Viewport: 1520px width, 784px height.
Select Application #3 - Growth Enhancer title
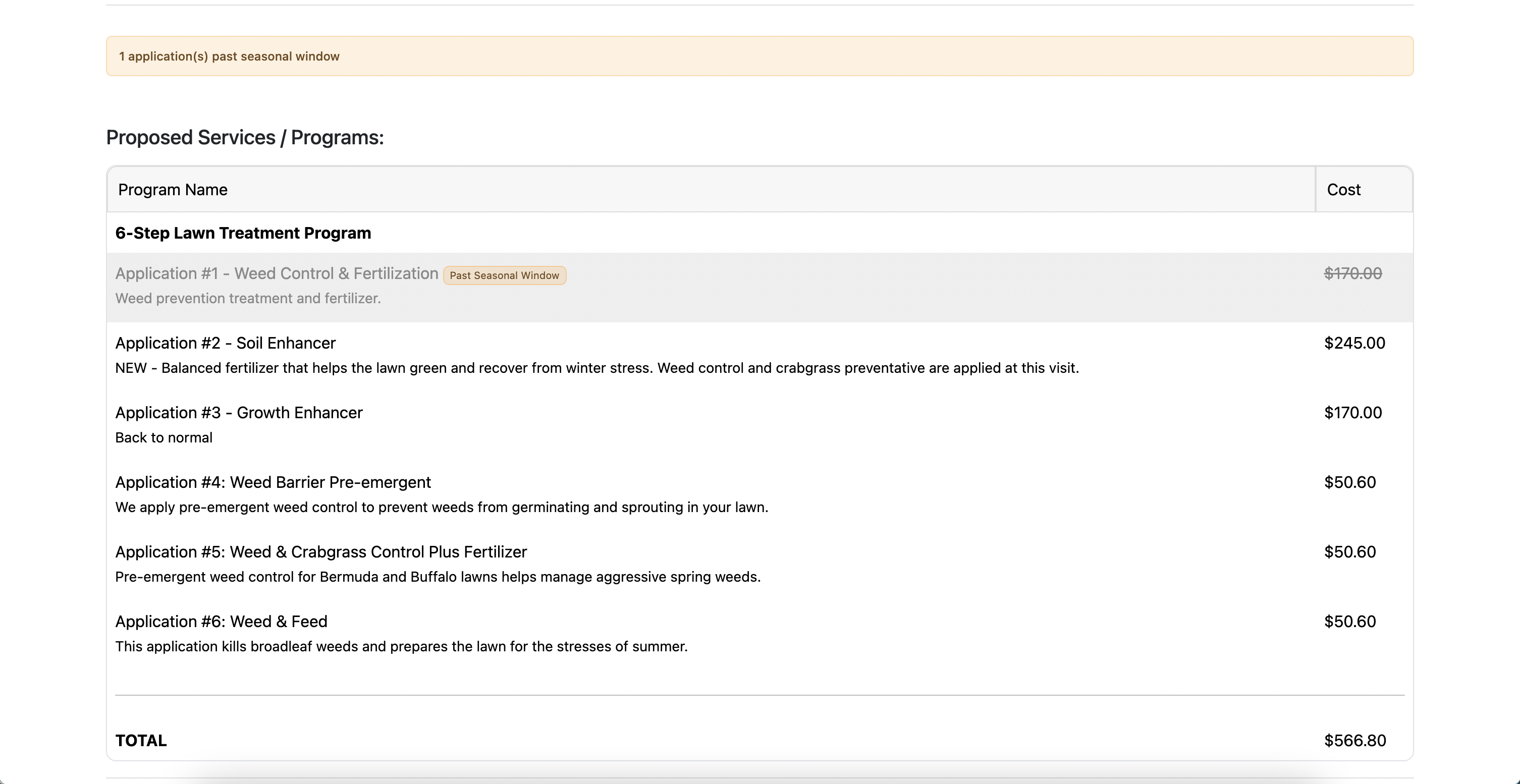(238, 412)
